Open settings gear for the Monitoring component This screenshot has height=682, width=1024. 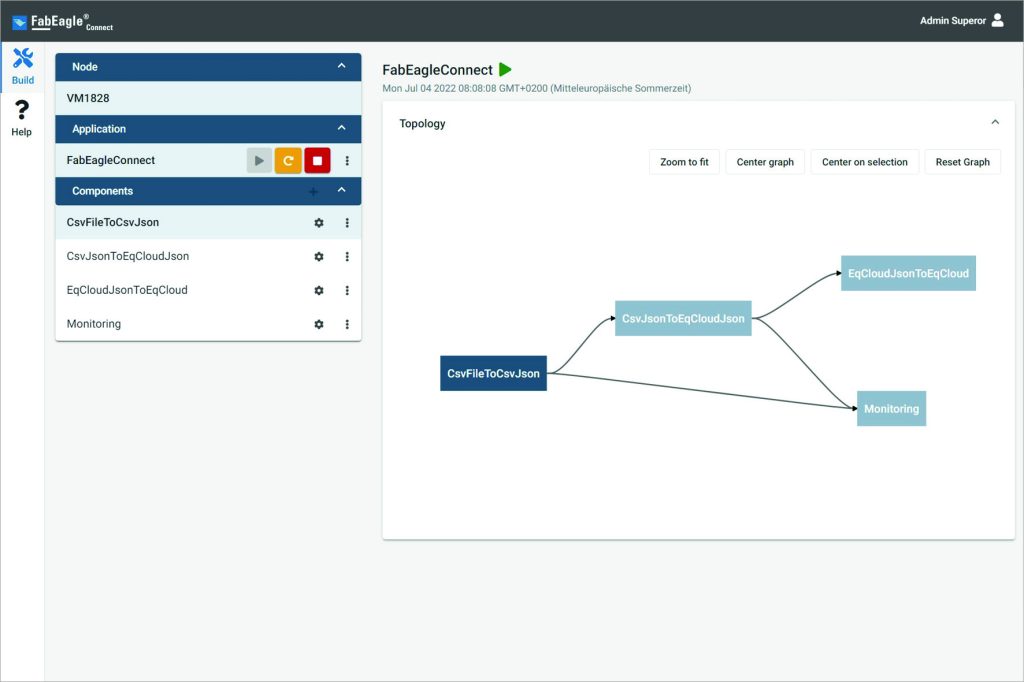tap(318, 324)
